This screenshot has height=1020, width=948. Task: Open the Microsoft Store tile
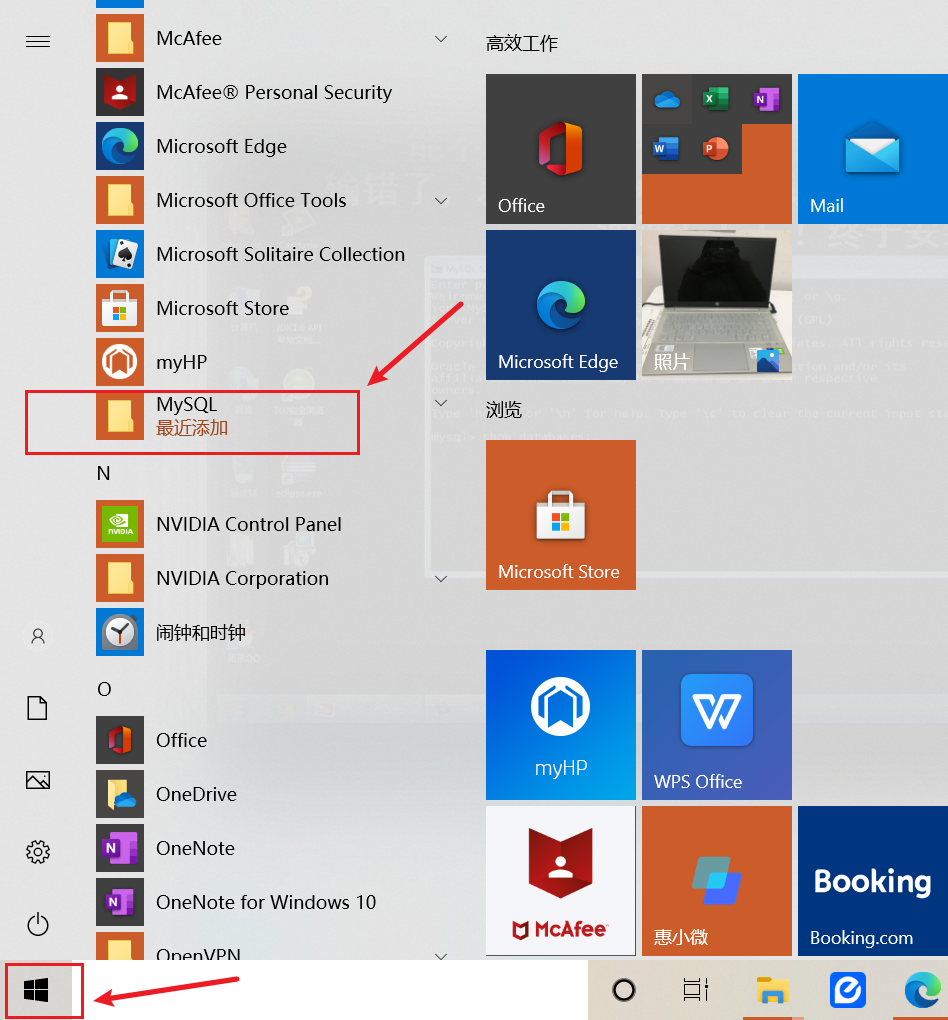[x=561, y=515]
